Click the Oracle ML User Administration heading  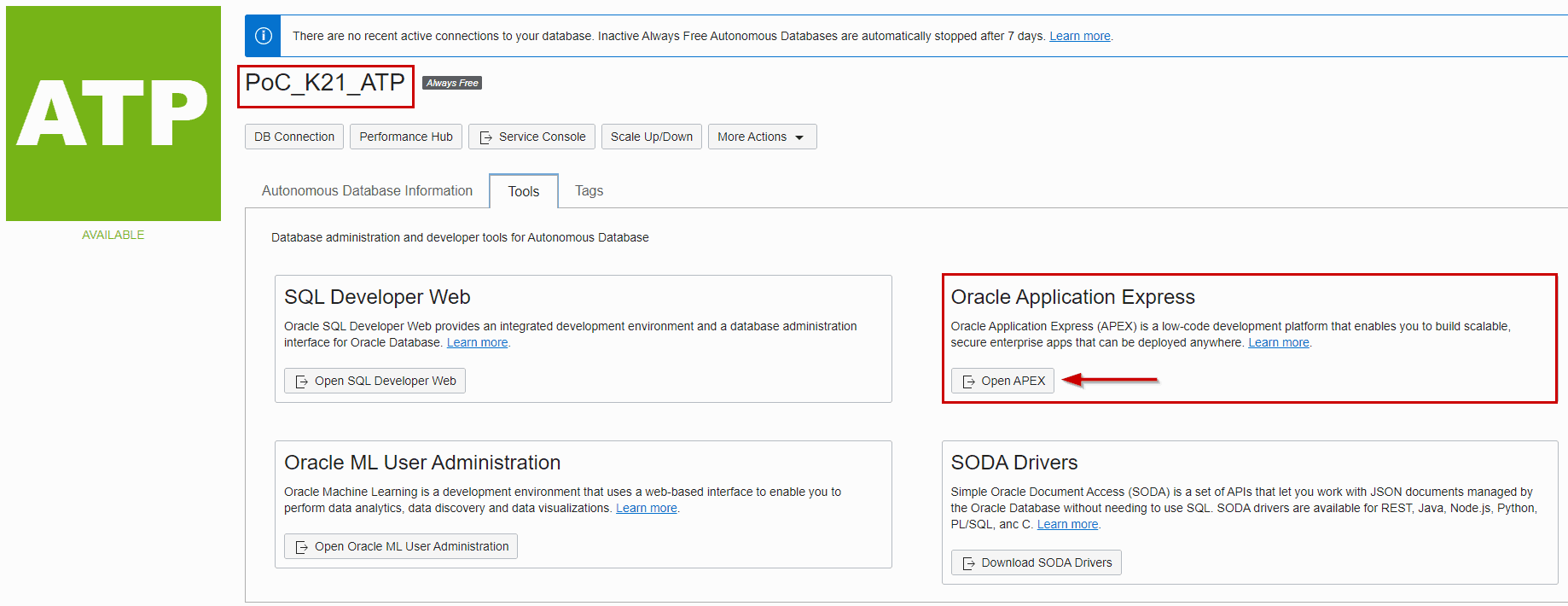point(422,463)
